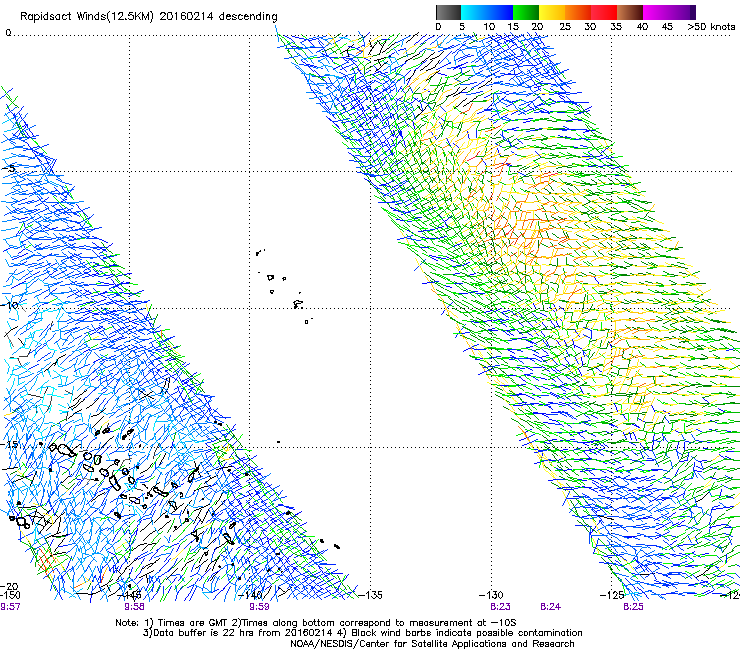Click the "9:57" swath time label

[10, 607]
